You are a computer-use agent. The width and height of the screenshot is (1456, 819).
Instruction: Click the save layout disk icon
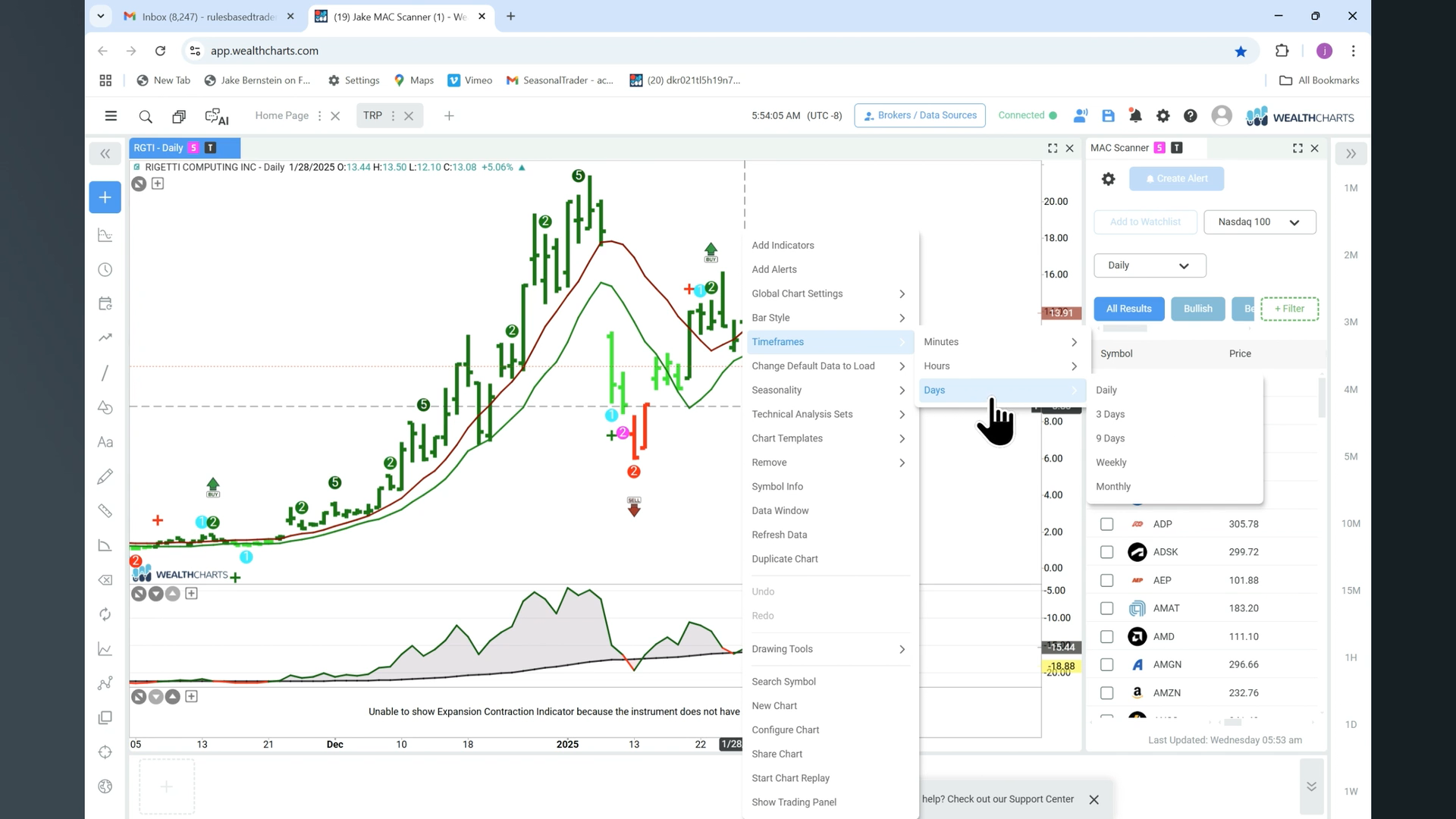[x=1108, y=116]
